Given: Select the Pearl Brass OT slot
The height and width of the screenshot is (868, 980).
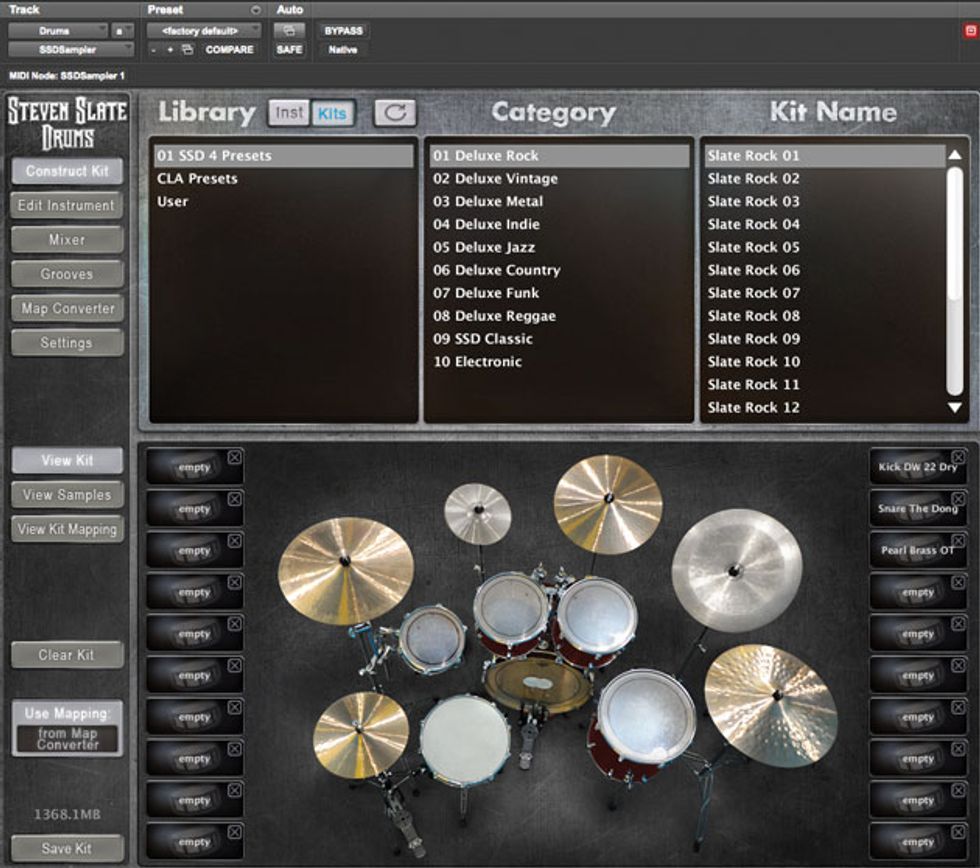Looking at the screenshot, I should coord(918,551).
